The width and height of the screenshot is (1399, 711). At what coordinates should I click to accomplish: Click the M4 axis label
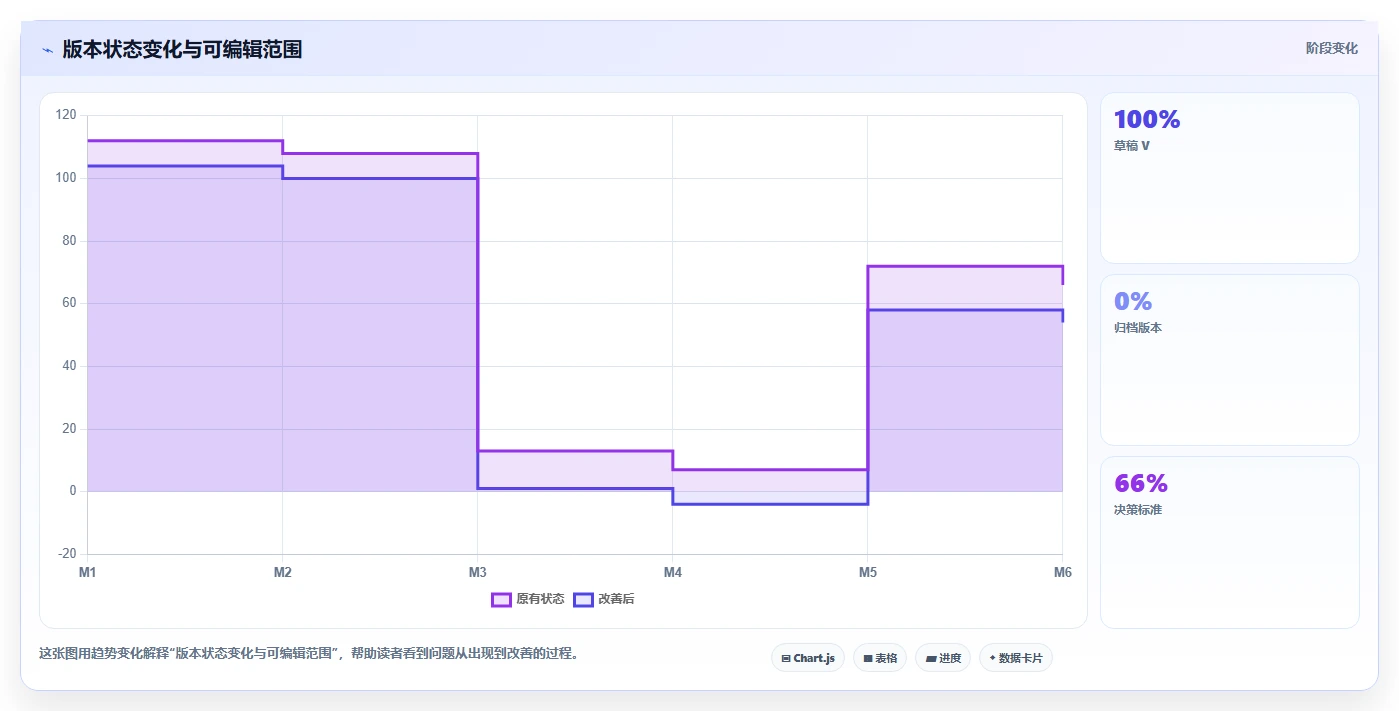672,572
